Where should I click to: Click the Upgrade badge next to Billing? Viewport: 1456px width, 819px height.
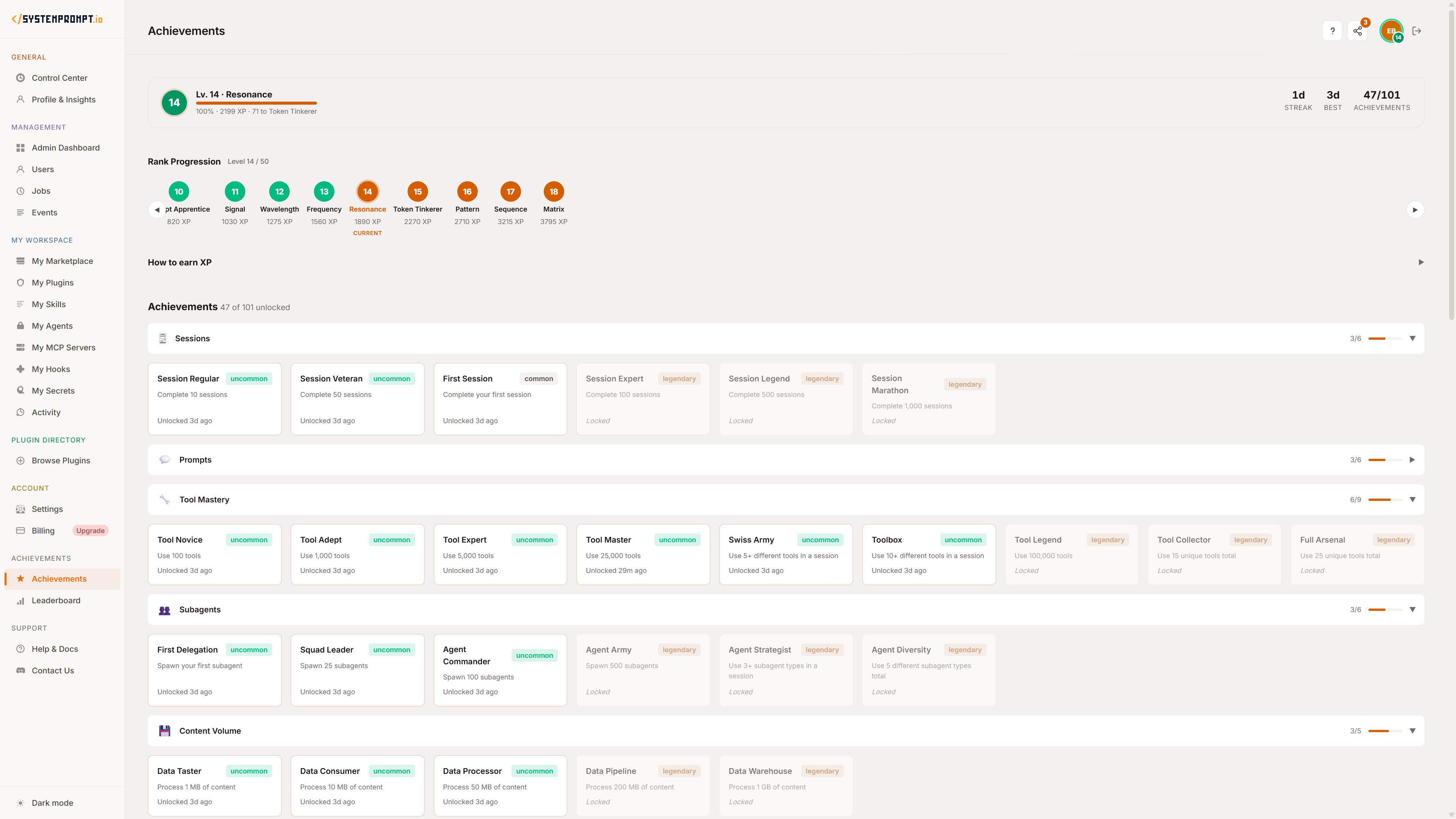coord(91,530)
